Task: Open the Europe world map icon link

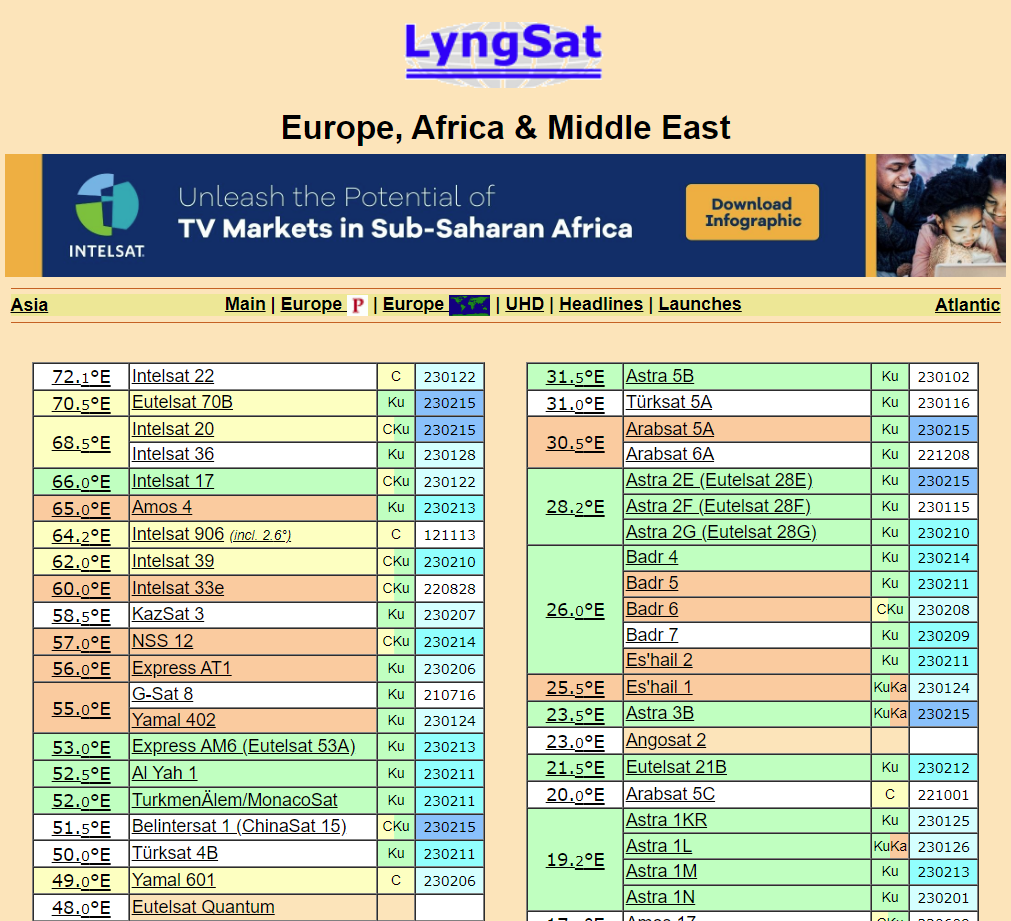Action: point(469,305)
